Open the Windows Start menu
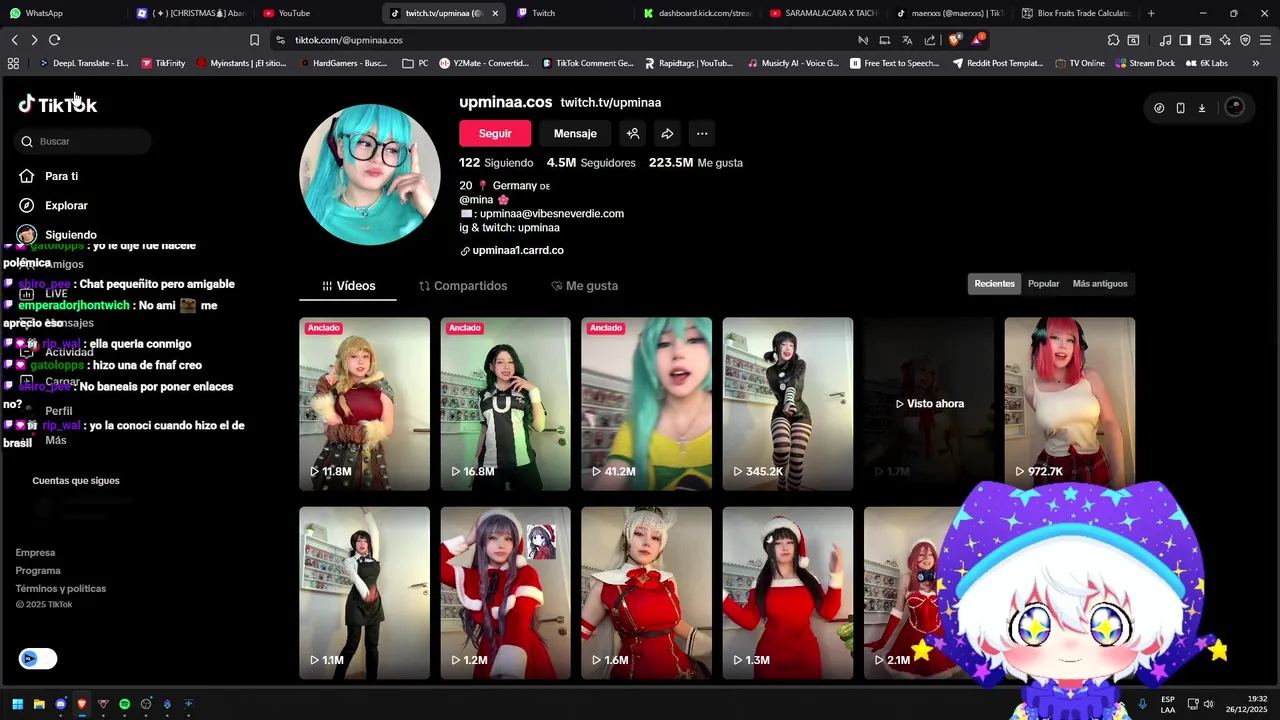Image resolution: width=1280 pixels, height=720 pixels. click(17, 704)
